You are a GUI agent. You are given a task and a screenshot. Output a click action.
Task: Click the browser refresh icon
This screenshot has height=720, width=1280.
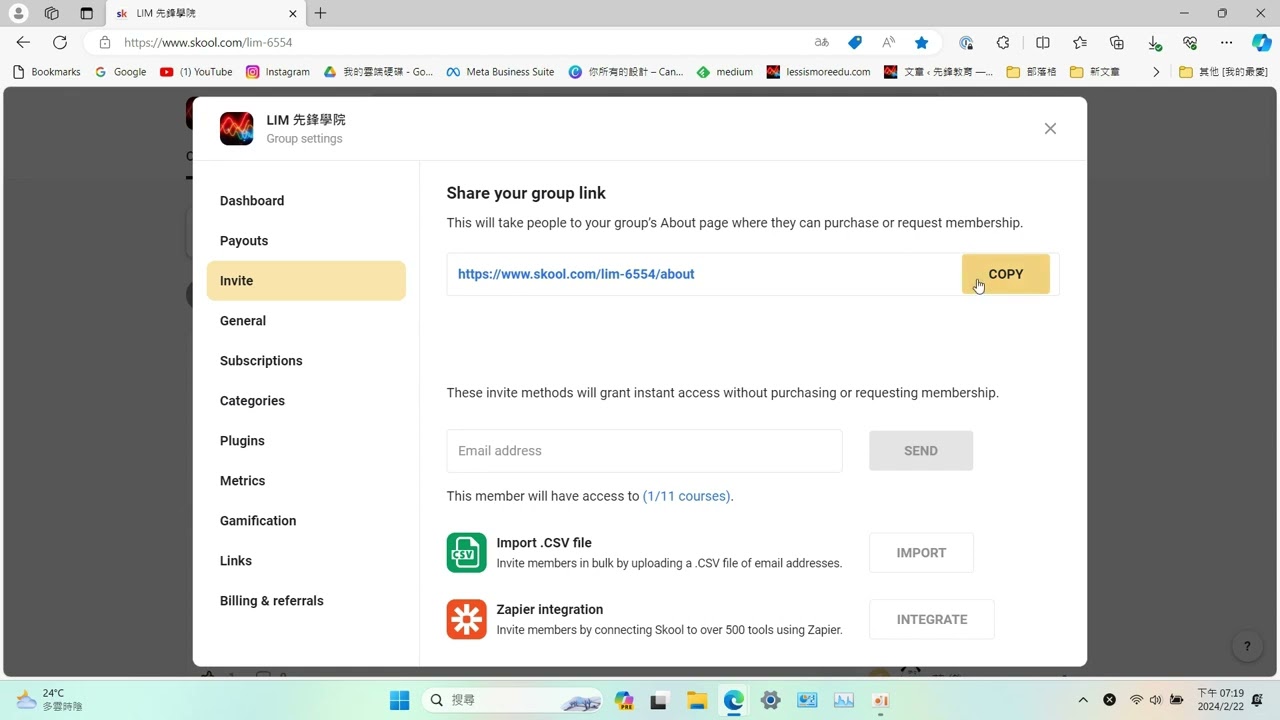60,42
